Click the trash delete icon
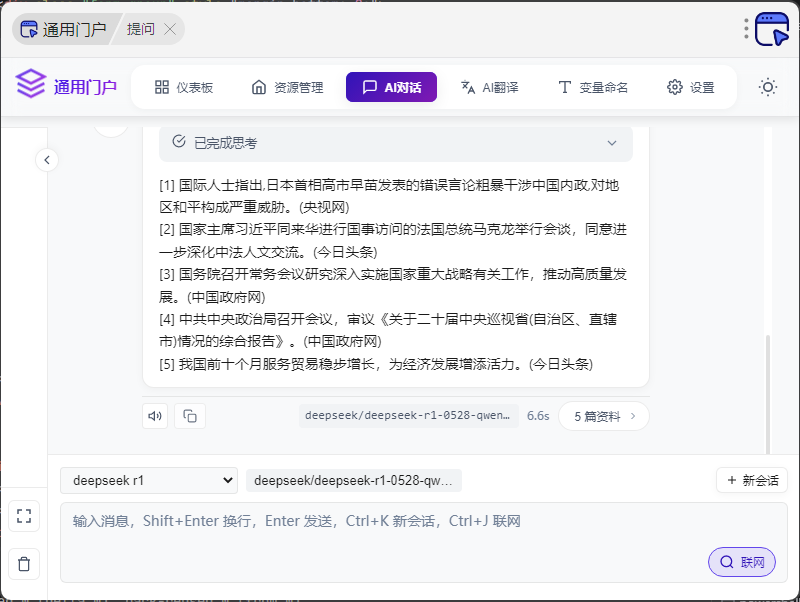 [25, 564]
